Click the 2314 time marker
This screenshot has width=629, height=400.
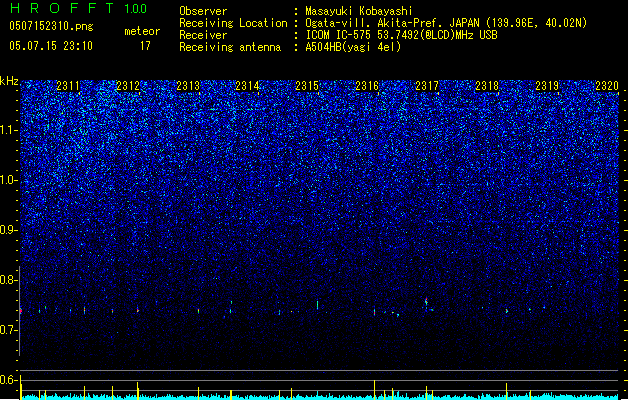coord(248,86)
